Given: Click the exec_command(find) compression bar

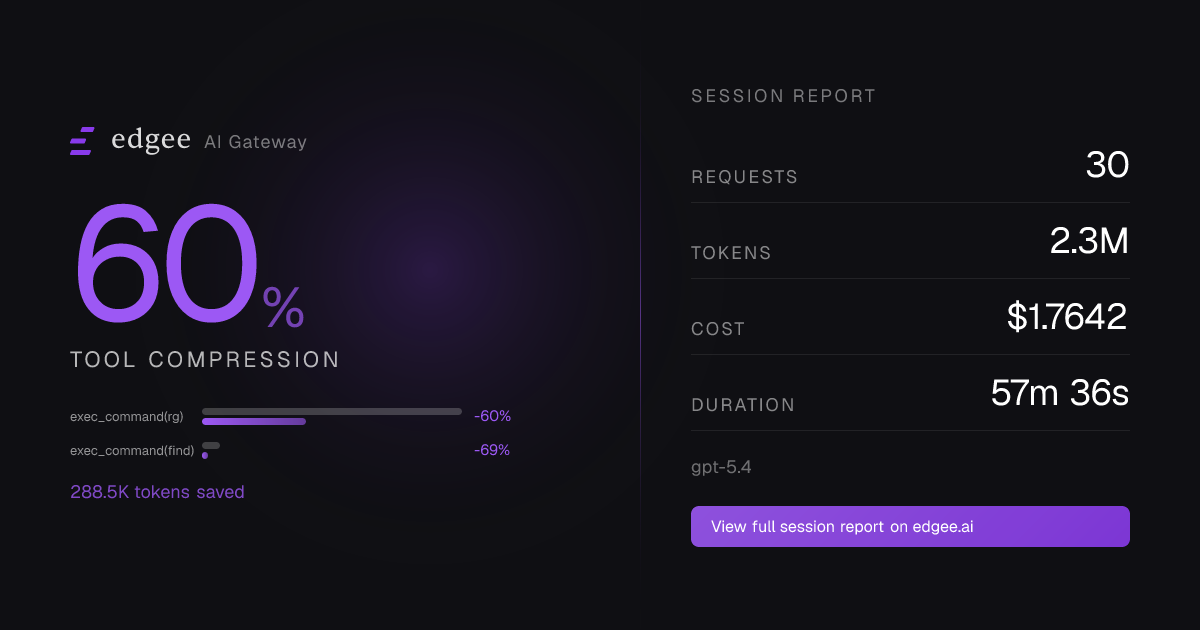Looking at the screenshot, I should (x=211, y=450).
